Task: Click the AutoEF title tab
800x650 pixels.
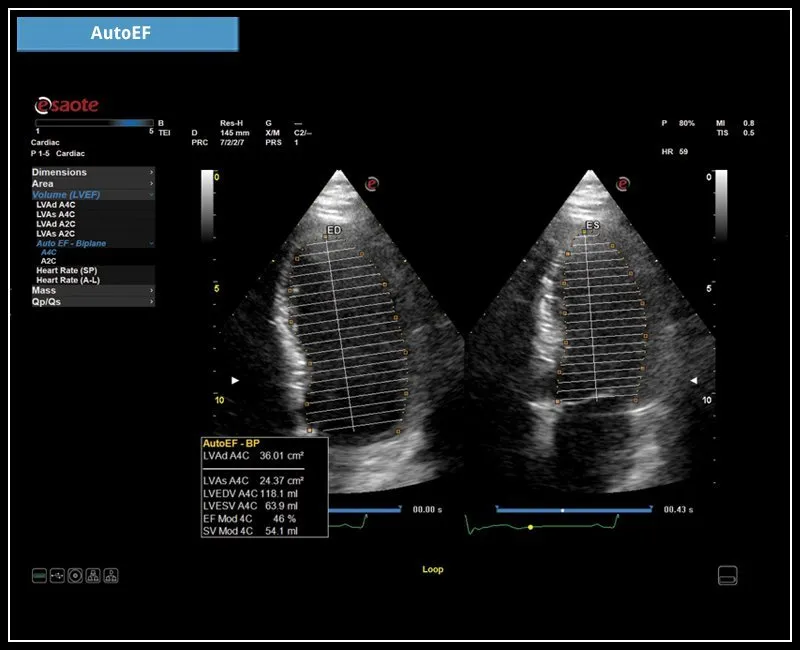Action: [128, 33]
